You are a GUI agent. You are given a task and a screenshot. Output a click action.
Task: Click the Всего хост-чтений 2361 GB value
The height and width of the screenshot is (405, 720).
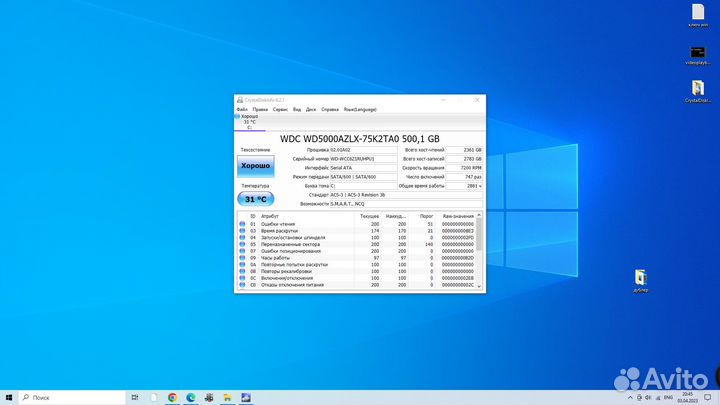[x=464, y=150]
